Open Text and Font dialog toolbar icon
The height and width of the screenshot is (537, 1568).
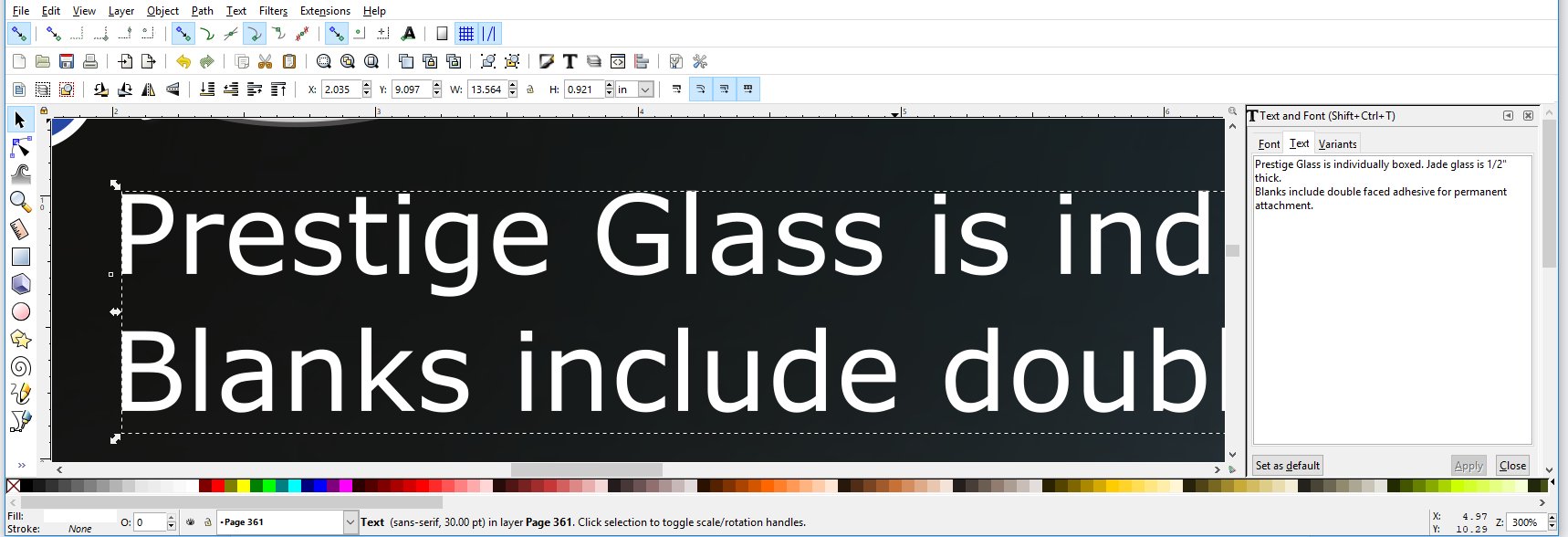570,61
